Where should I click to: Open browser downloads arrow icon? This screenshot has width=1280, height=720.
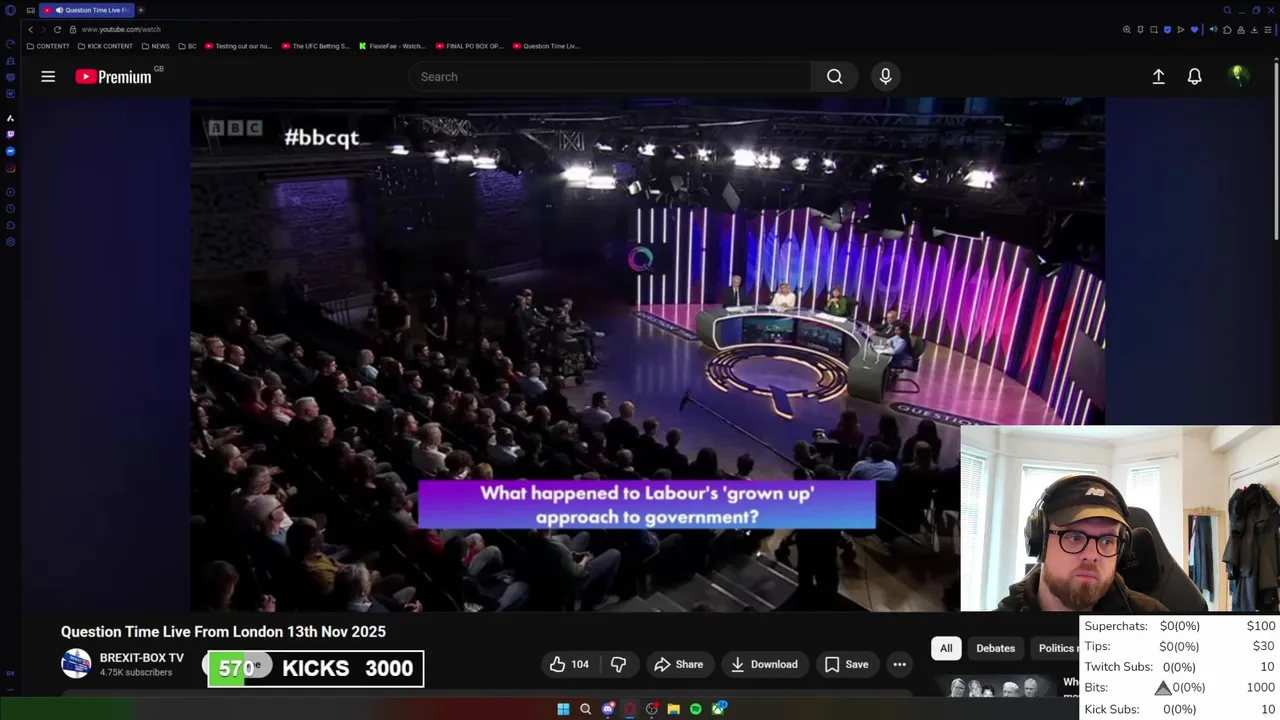[1254, 30]
